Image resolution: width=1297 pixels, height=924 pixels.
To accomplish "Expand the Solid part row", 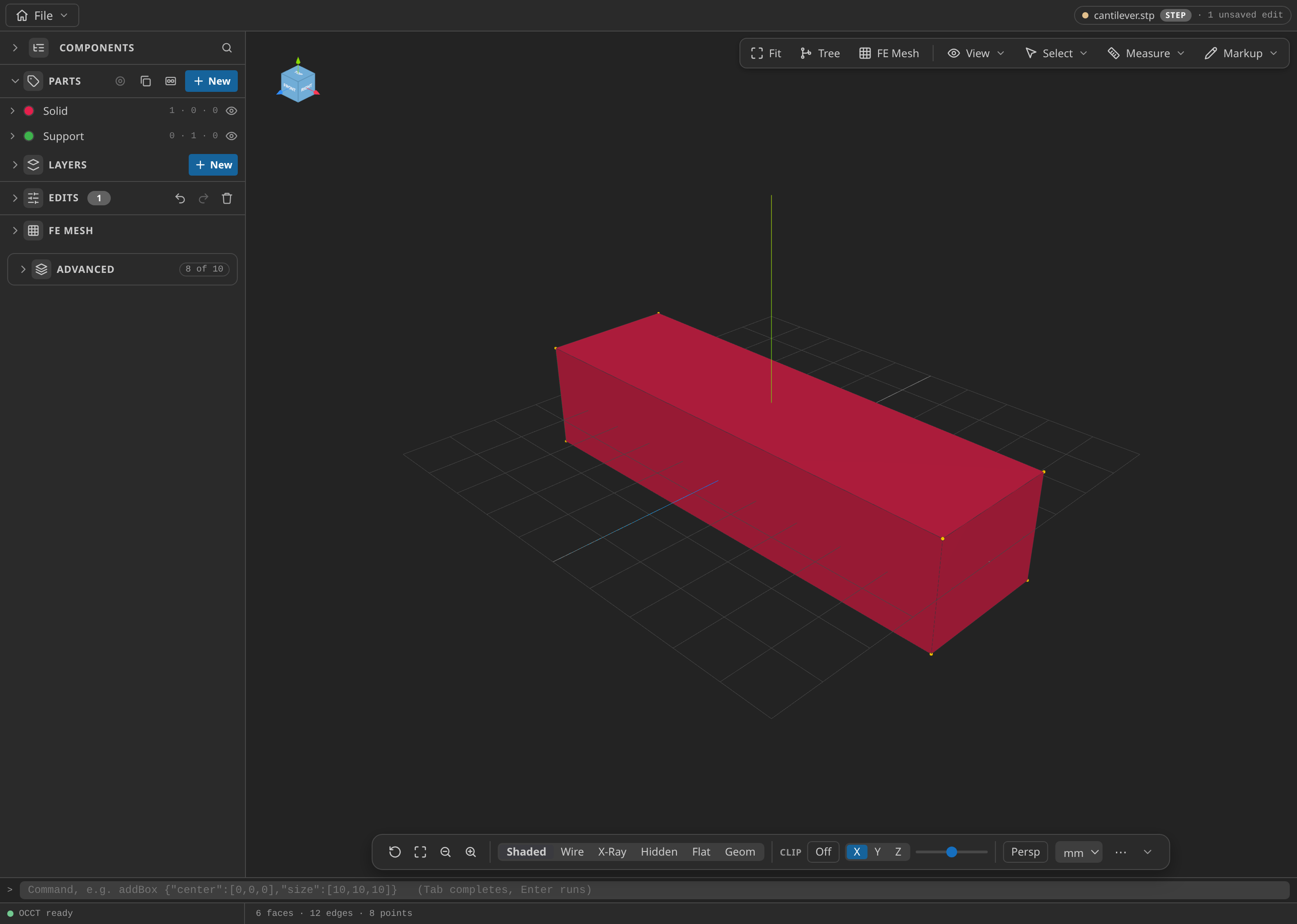I will pyautogui.click(x=13, y=111).
